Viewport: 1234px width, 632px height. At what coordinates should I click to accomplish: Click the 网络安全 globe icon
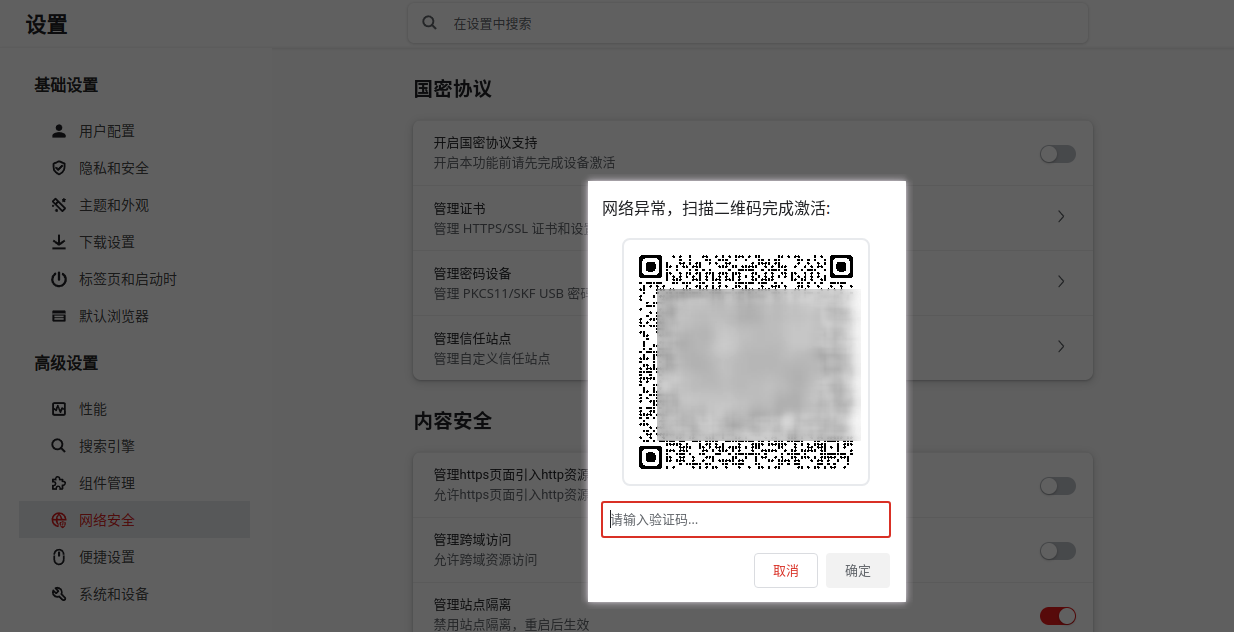point(59,520)
